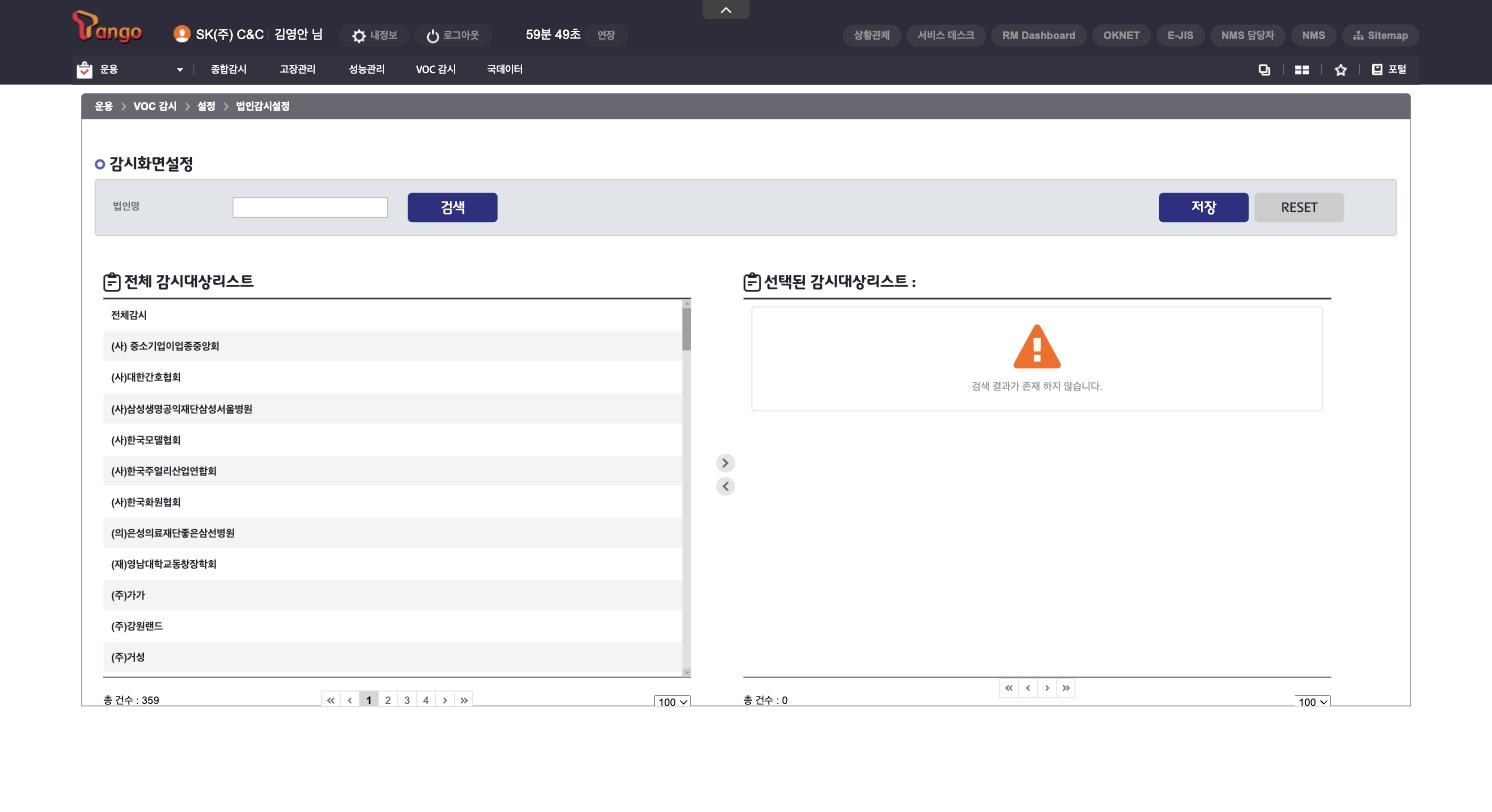Image resolution: width=1492 pixels, height=812 pixels.
Task: Click the RESET button
Action: [x=1299, y=207]
